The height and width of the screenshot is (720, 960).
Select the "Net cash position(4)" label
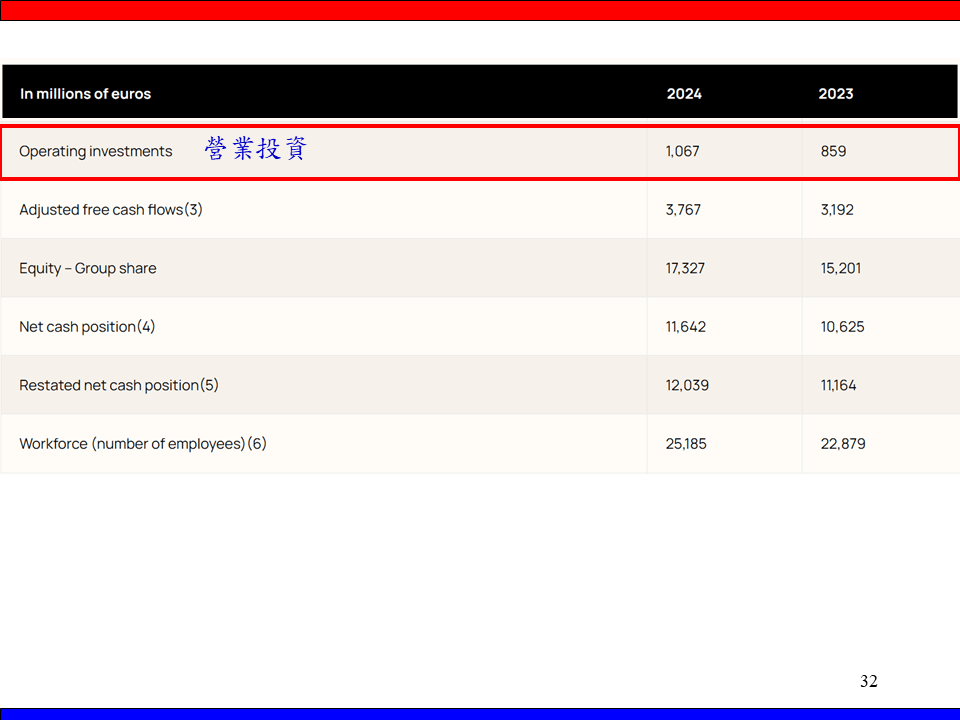click(87, 327)
